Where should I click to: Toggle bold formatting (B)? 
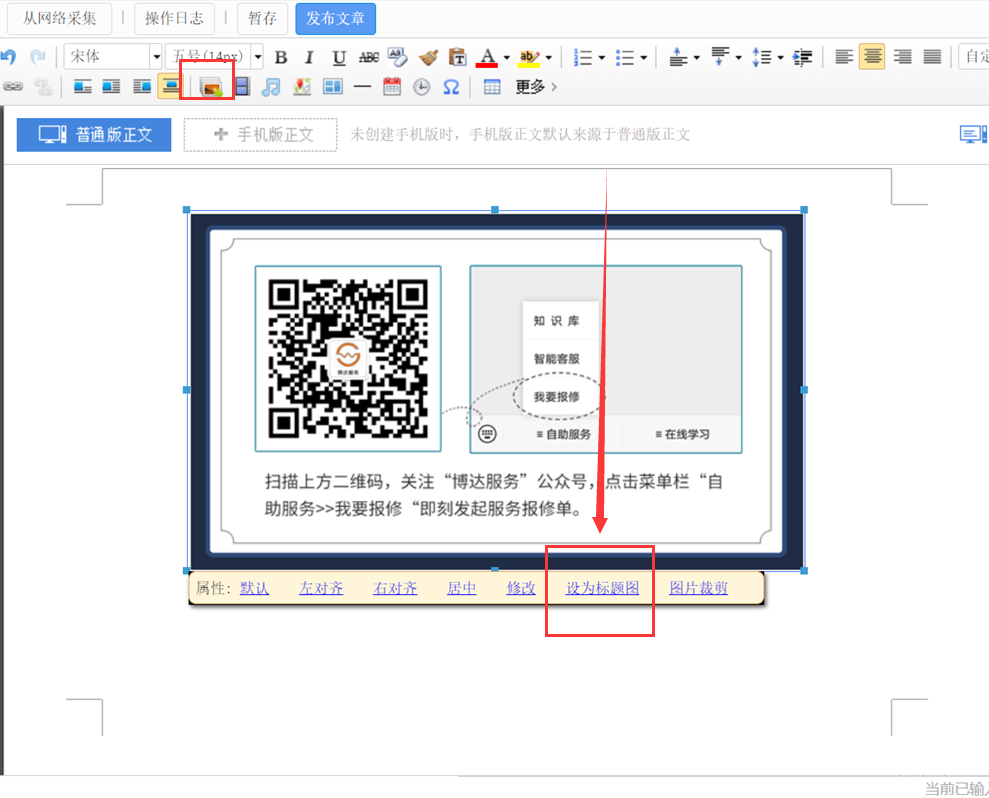[281, 57]
